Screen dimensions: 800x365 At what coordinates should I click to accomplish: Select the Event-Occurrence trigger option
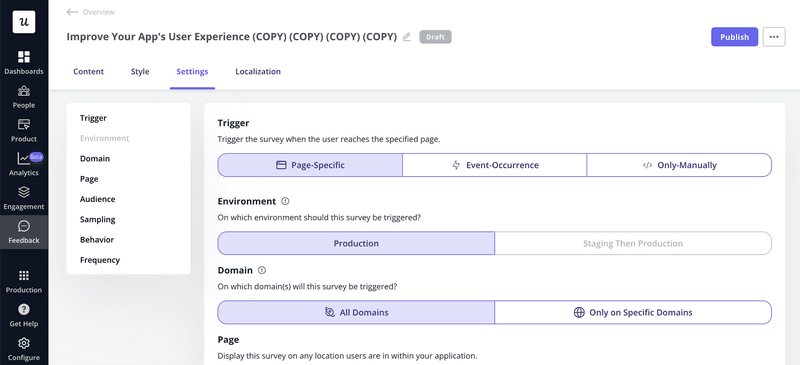point(494,165)
